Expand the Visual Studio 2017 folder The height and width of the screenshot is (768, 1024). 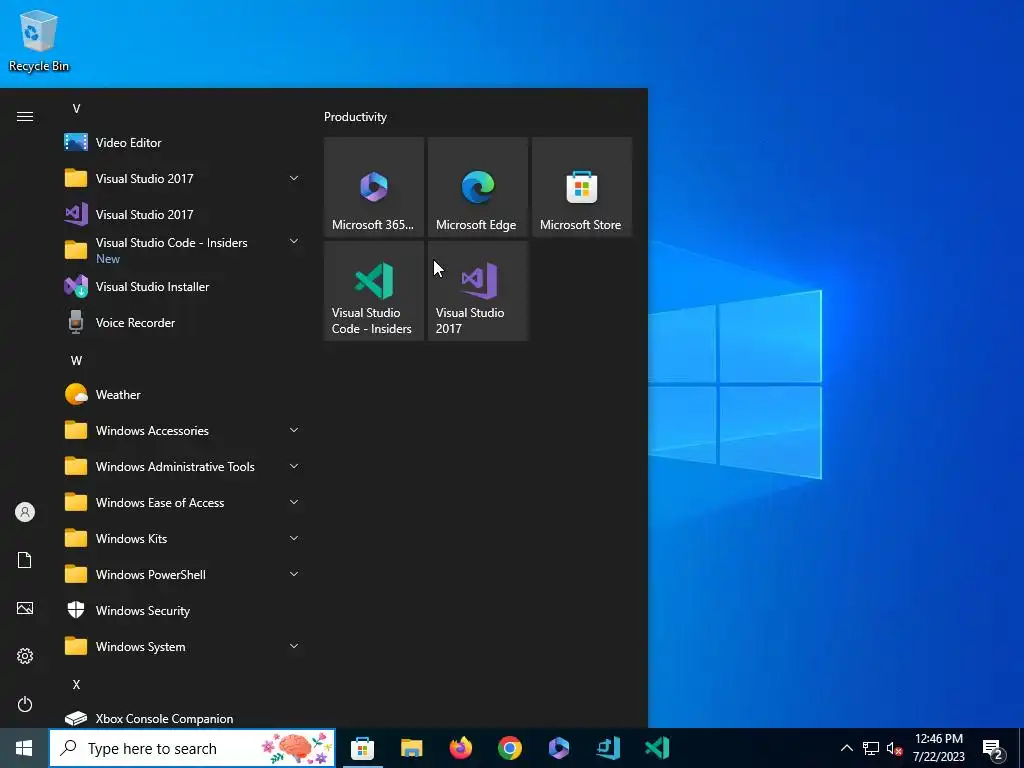tap(294, 178)
